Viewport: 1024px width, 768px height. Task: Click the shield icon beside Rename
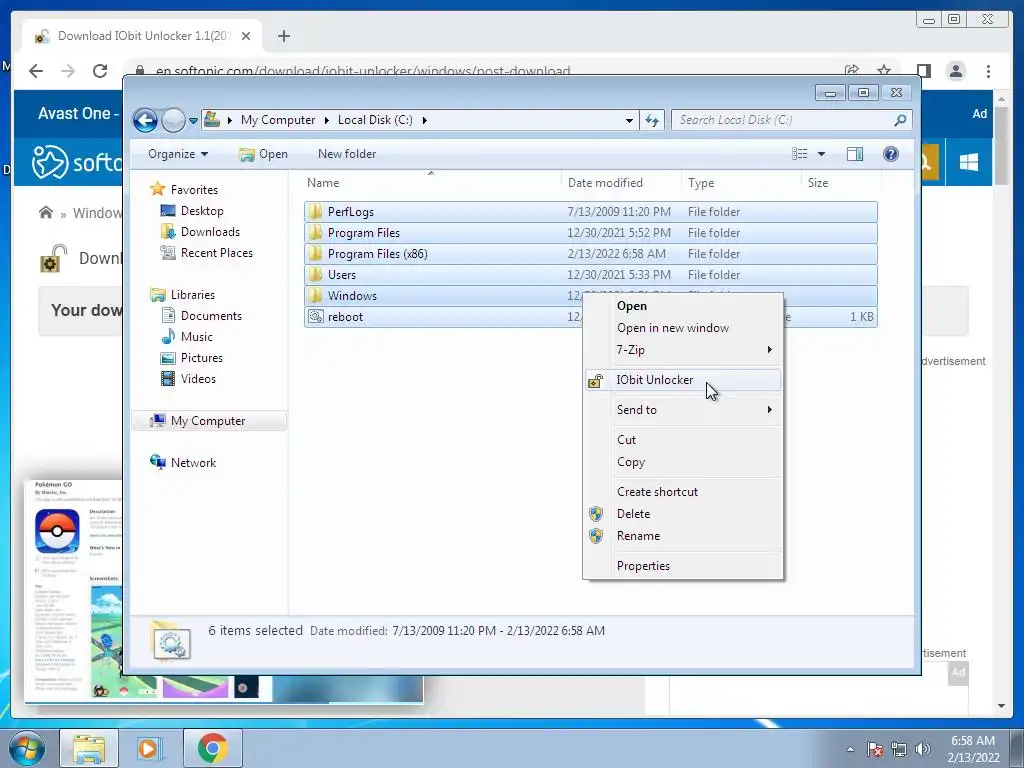pyautogui.click(x=596, y=536)
